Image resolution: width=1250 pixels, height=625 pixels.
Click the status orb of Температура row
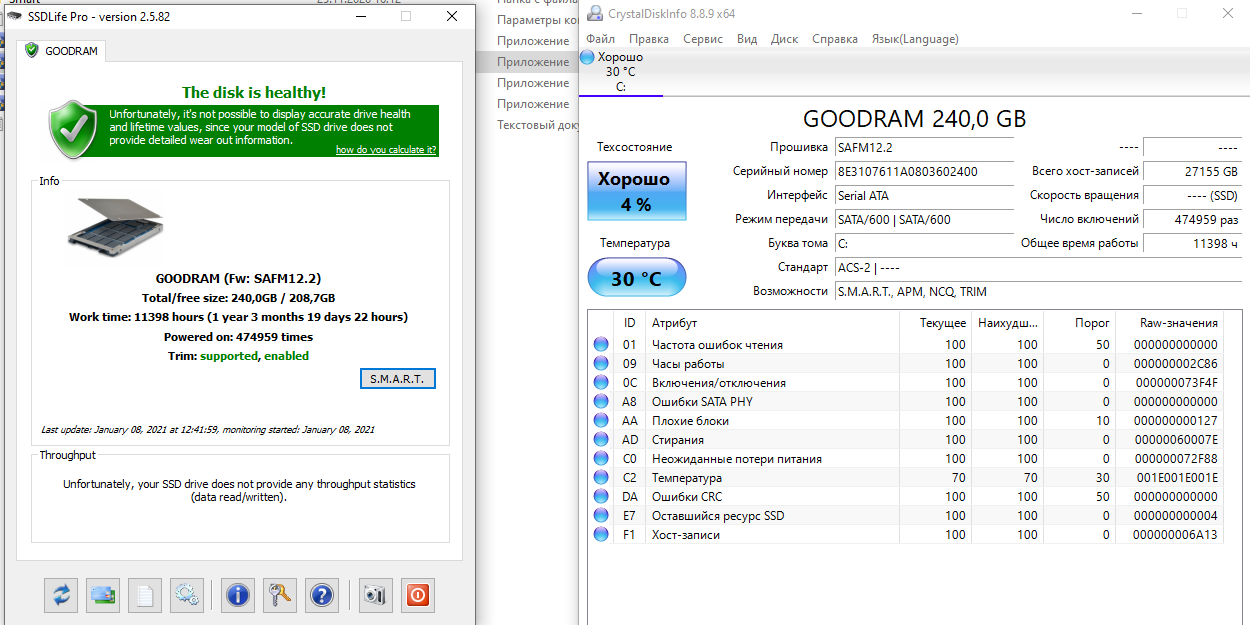tap(601, 478)
